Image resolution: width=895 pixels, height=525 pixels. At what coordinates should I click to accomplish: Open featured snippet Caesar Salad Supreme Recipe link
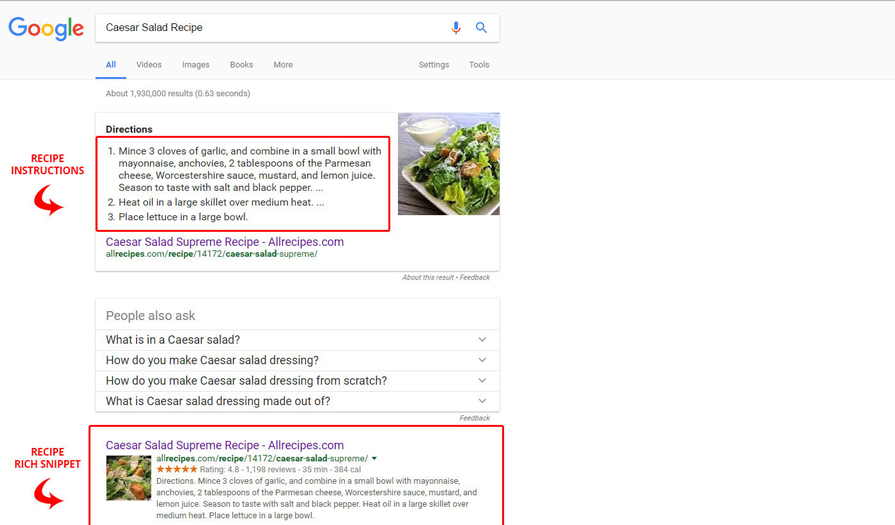[x=224, y=242]
